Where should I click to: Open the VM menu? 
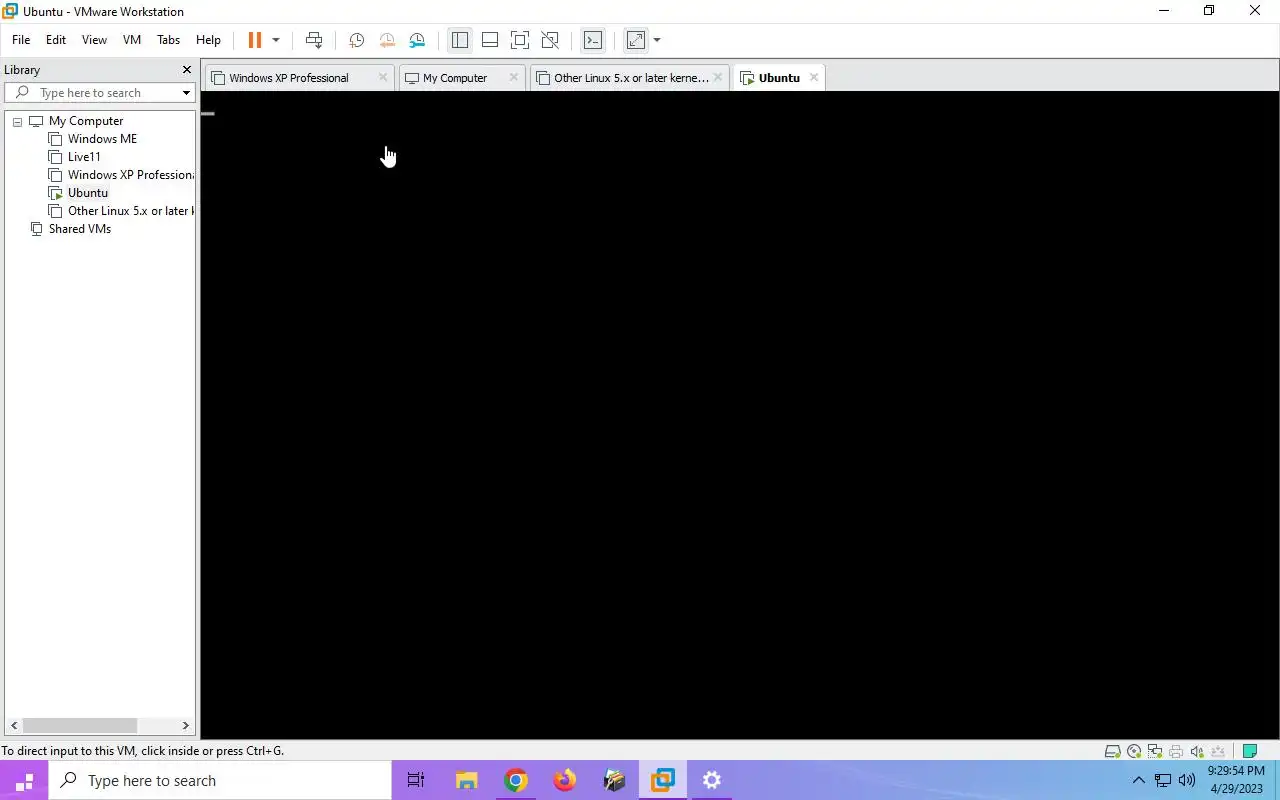coord(132,40)
